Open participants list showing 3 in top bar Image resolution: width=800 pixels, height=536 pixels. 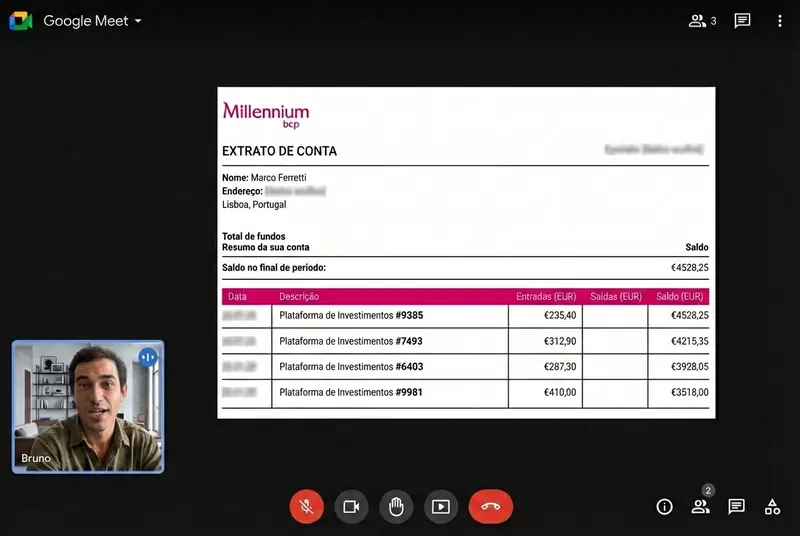point(702,21)
